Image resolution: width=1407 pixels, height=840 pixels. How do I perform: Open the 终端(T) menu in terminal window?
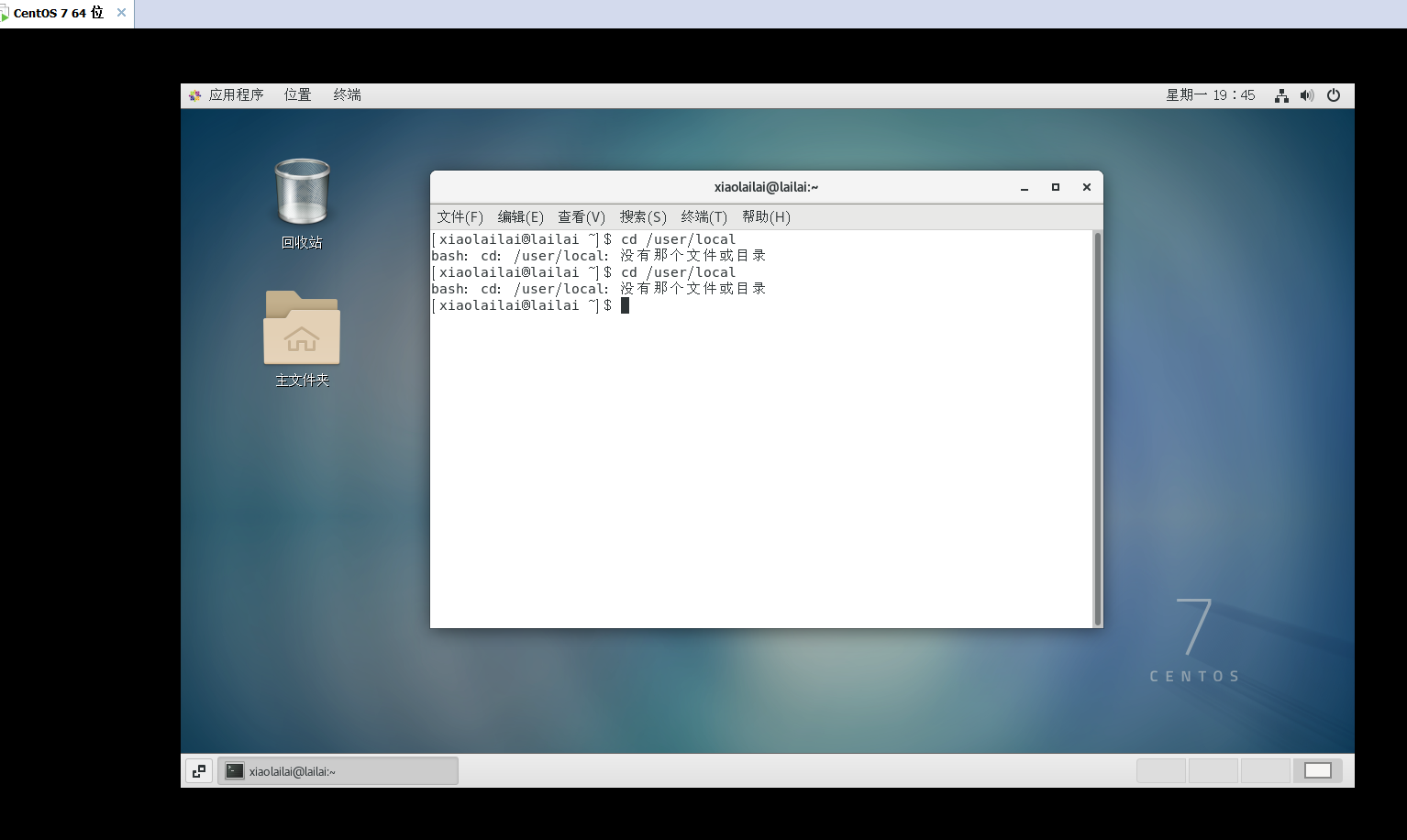click(x=703, y=217)
